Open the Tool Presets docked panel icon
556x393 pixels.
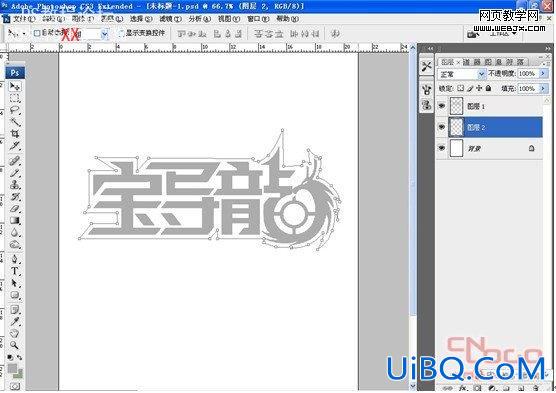[427, 66]
